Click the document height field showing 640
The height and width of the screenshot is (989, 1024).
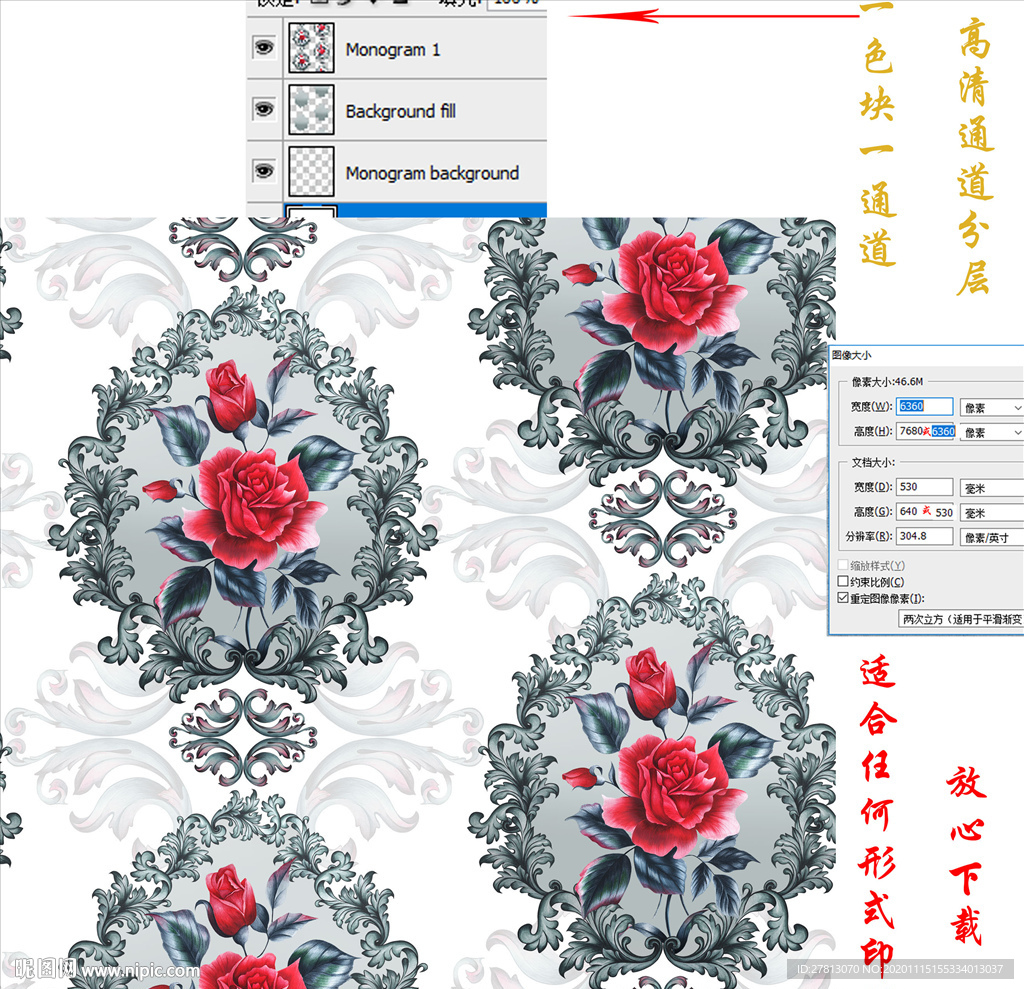[x=925, y=511]
